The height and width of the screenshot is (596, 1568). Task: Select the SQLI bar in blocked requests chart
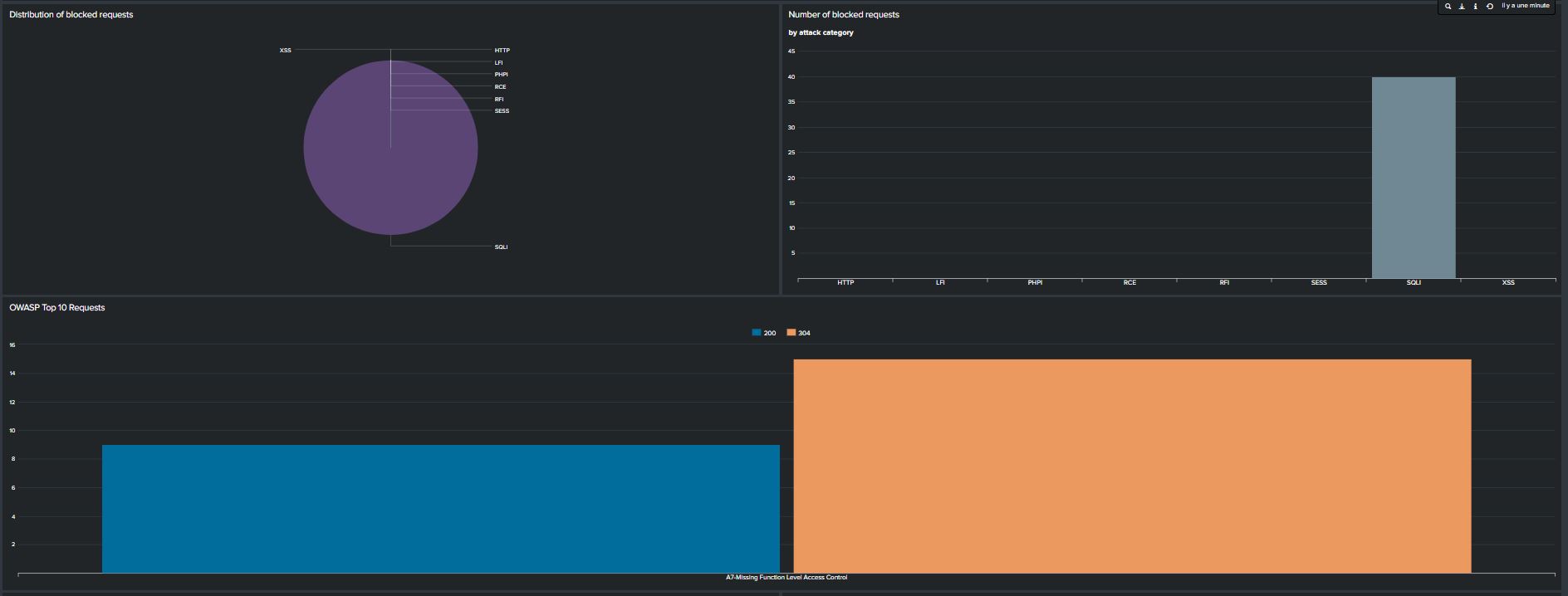tap(1414, 178)
